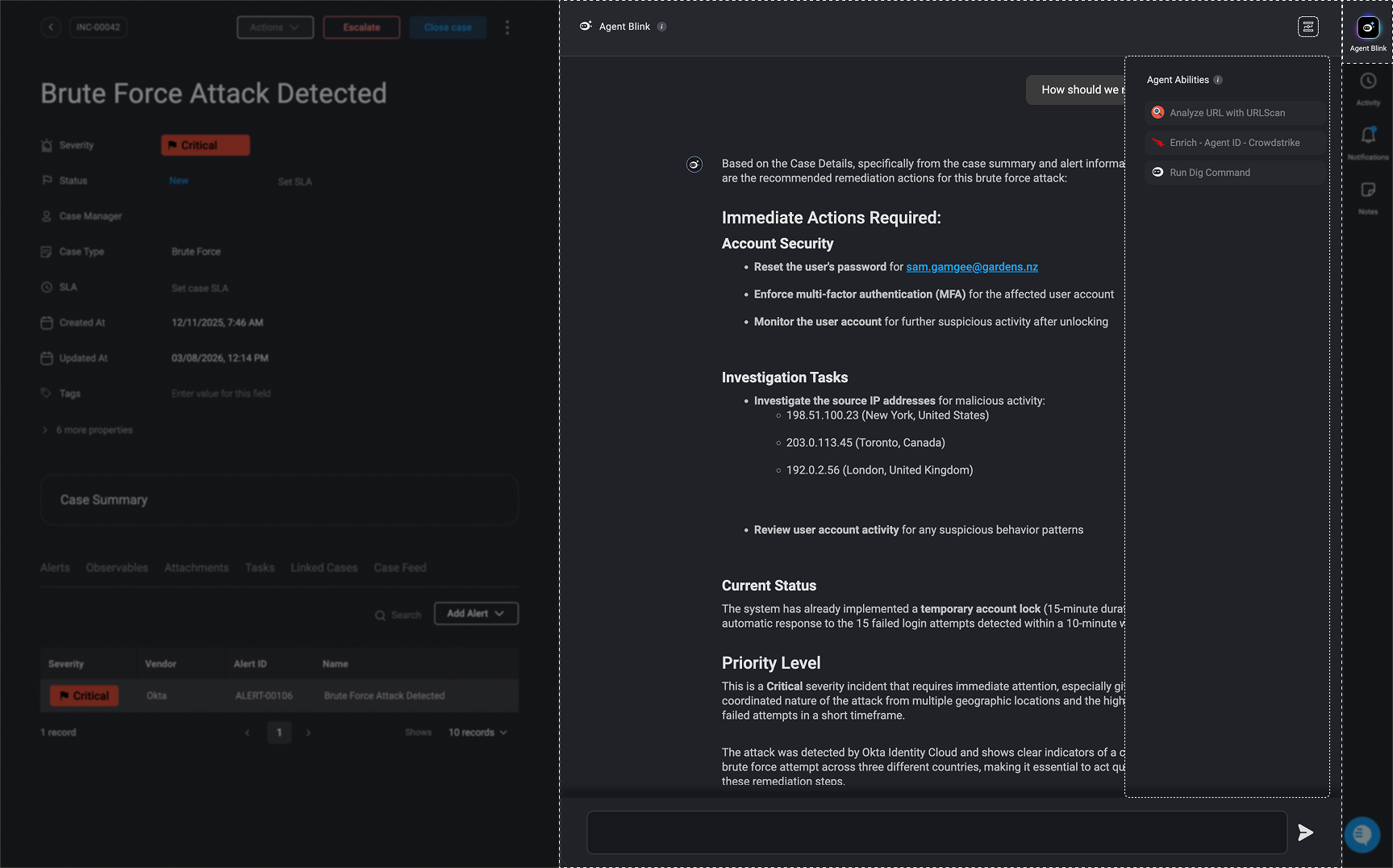
Task: Click the 198.51.100.23 IP address line
Action: click(887, 415)
